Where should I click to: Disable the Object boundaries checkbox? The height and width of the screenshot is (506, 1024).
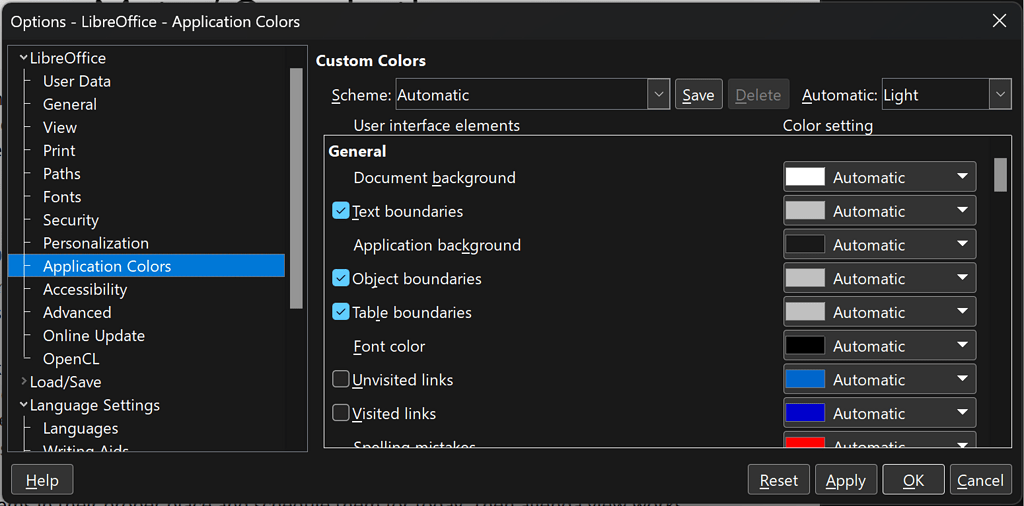tap(341, 279)
